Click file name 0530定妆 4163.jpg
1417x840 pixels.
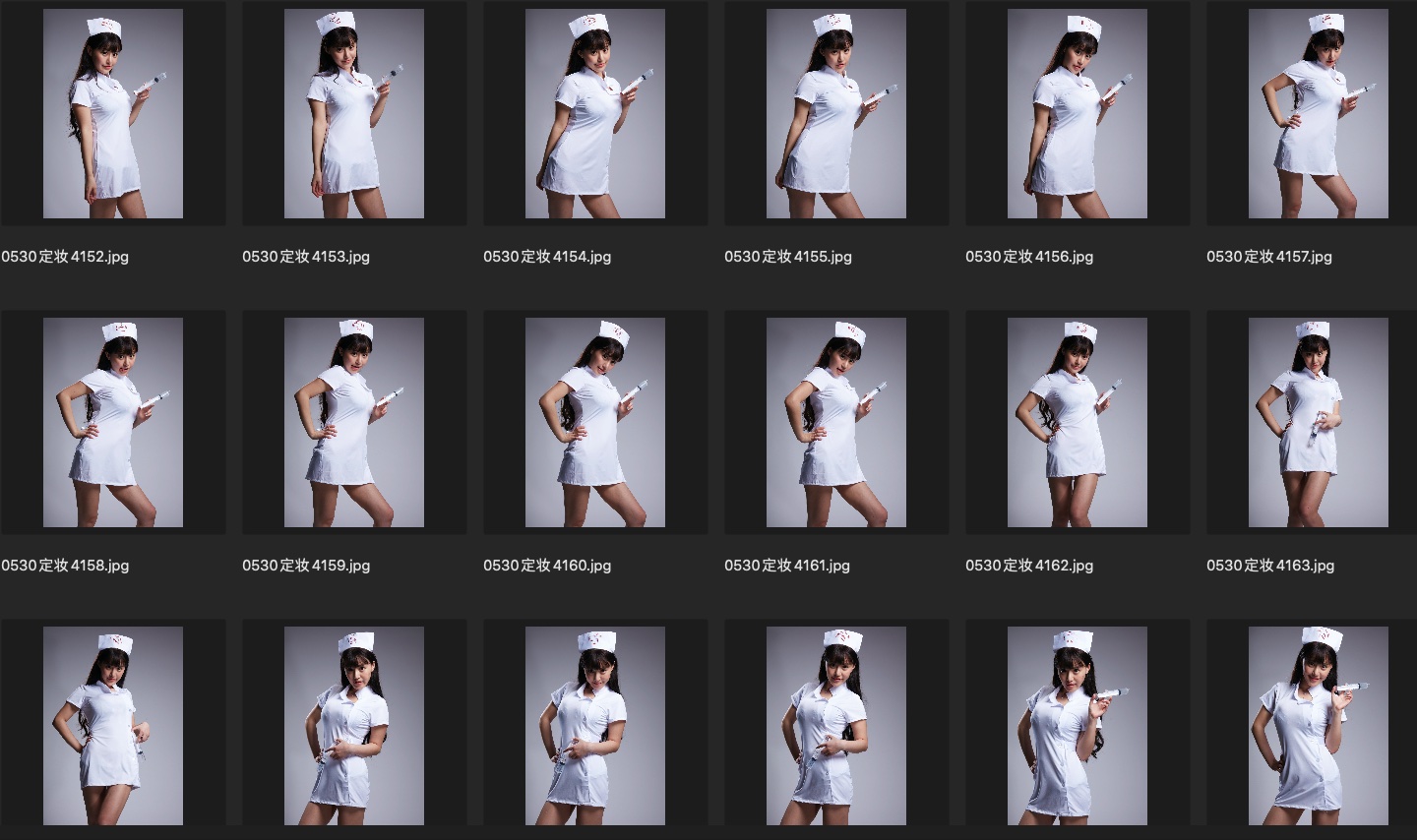tap(1270, 566)
